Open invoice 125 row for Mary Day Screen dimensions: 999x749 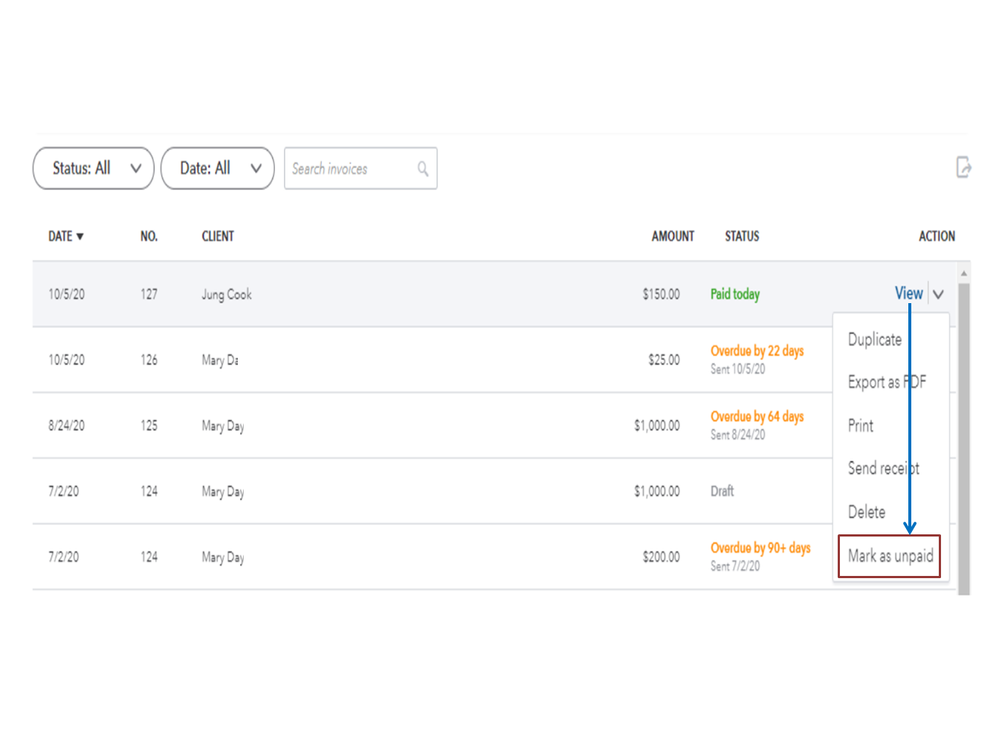coord(400,426)
